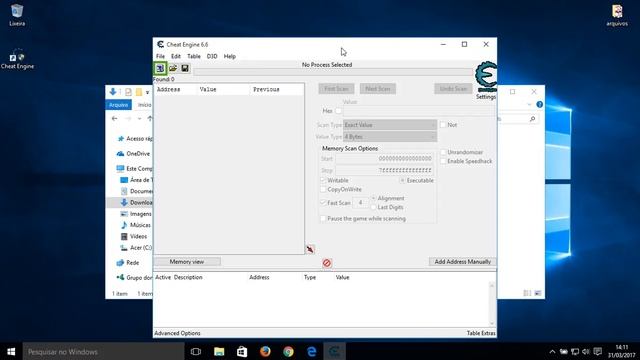Launch Firefox from the taskbar
640x360 pixels.
pyautogui.click(x=265, y=351)
